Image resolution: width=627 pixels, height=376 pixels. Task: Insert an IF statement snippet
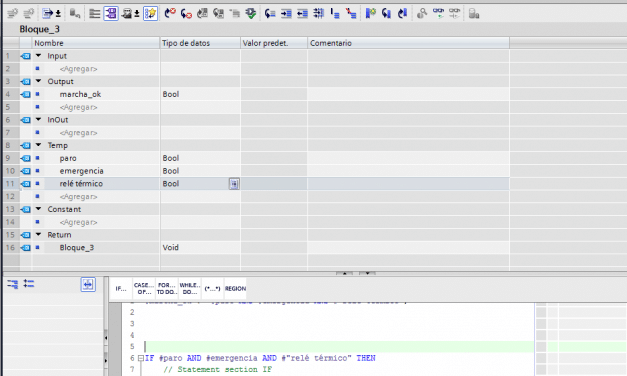point(121,288)
